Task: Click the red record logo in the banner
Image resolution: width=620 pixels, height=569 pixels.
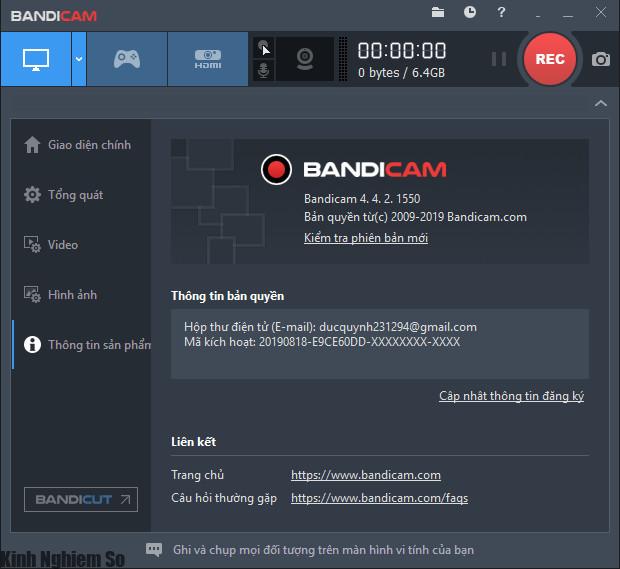Action: point(276,169)
